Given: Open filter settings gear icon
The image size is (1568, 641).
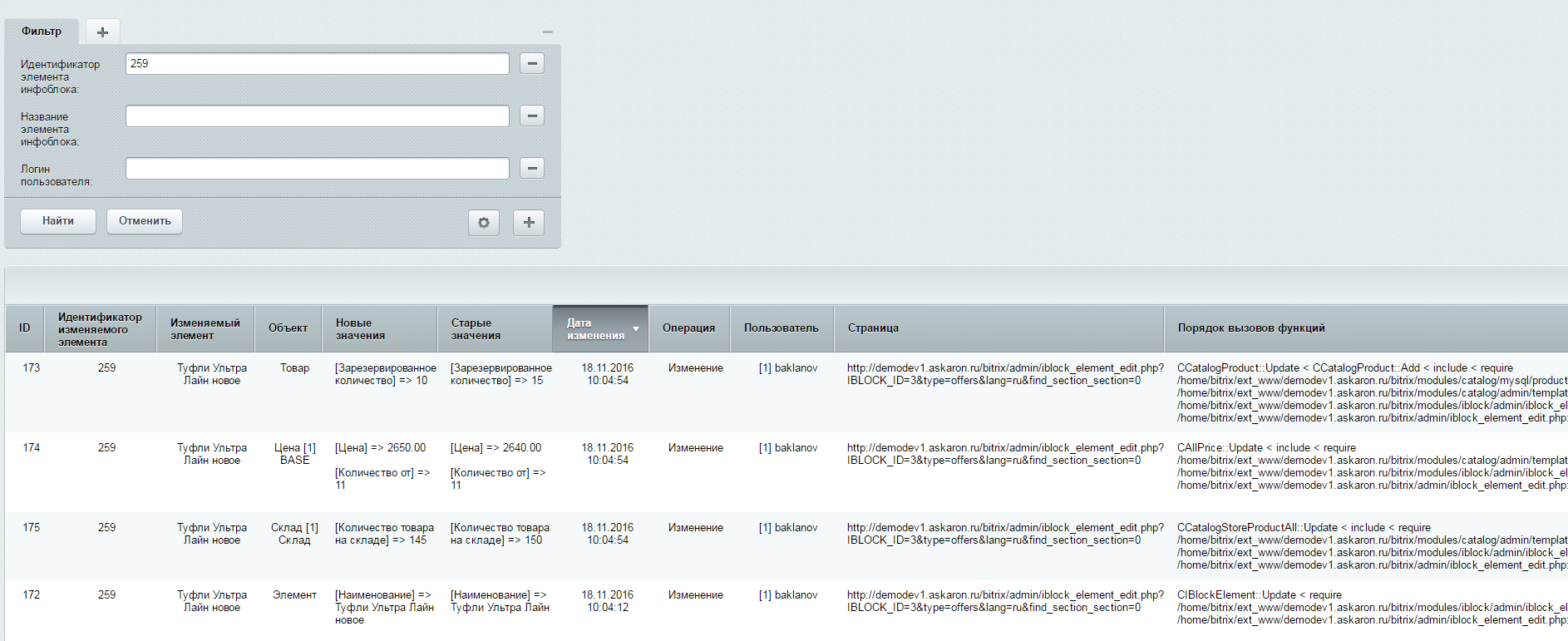Looking at the screenshot, I should [484, 223].
